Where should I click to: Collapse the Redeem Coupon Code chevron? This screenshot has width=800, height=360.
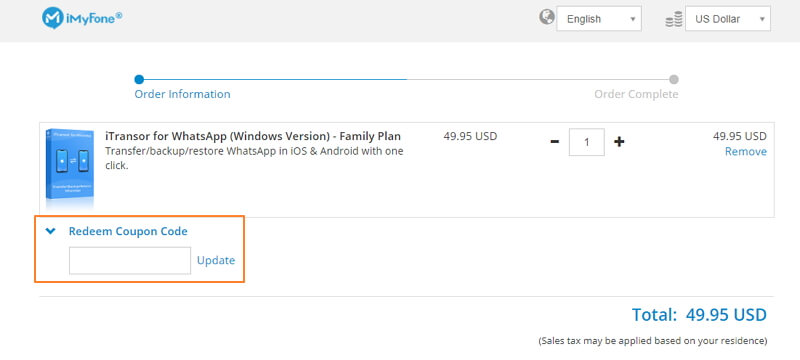coord(50,231)
